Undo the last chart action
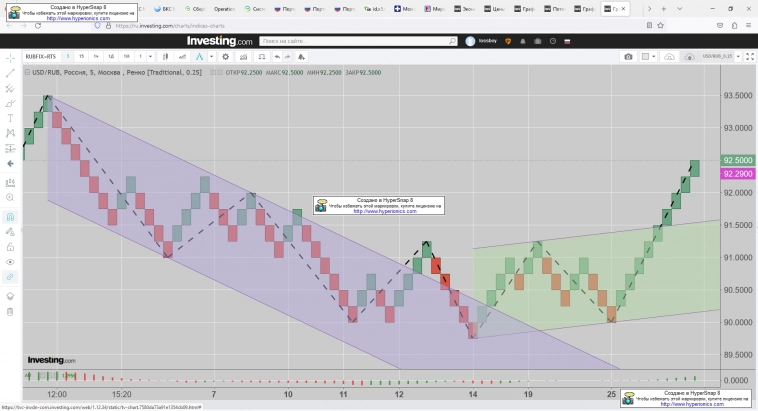This screenshot has width=758, height=411. click(277, 57)
